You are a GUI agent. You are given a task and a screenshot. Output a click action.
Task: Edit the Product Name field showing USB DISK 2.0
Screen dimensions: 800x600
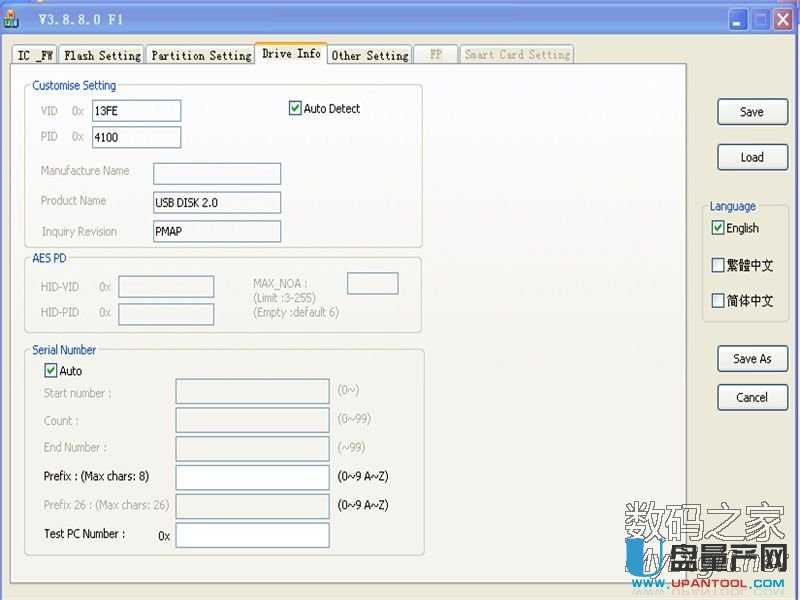tap(216, 202)
